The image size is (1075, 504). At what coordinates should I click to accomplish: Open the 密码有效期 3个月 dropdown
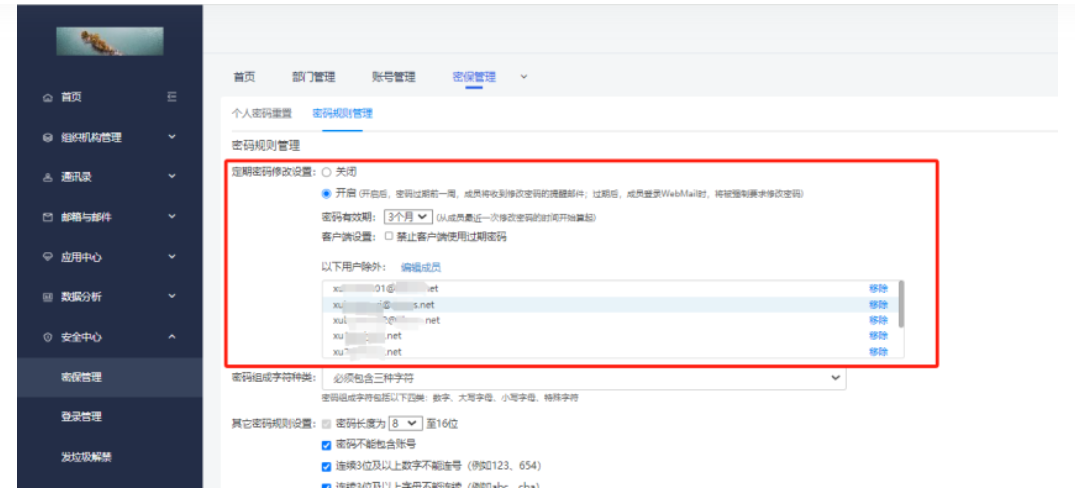(x=408, y=217)
